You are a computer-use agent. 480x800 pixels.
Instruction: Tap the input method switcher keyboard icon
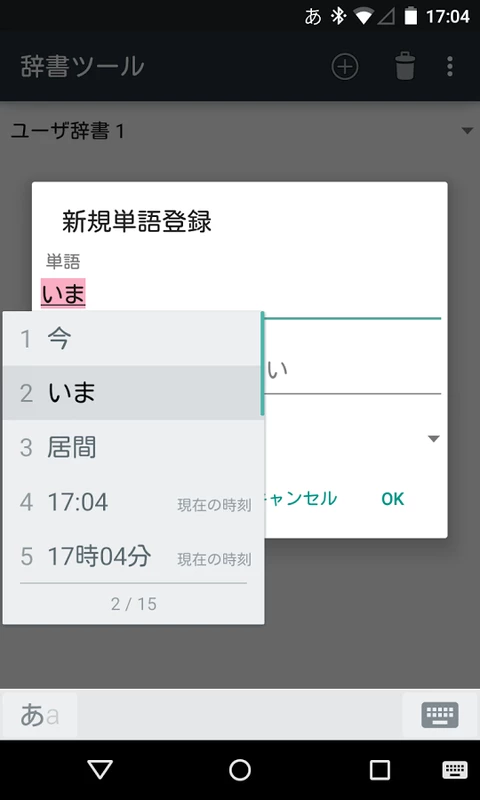point(454,770)
